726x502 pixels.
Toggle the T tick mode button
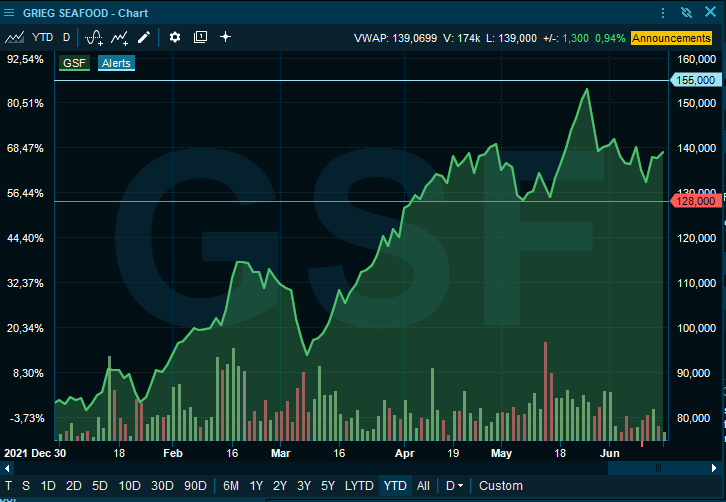(x=10, y=486)
